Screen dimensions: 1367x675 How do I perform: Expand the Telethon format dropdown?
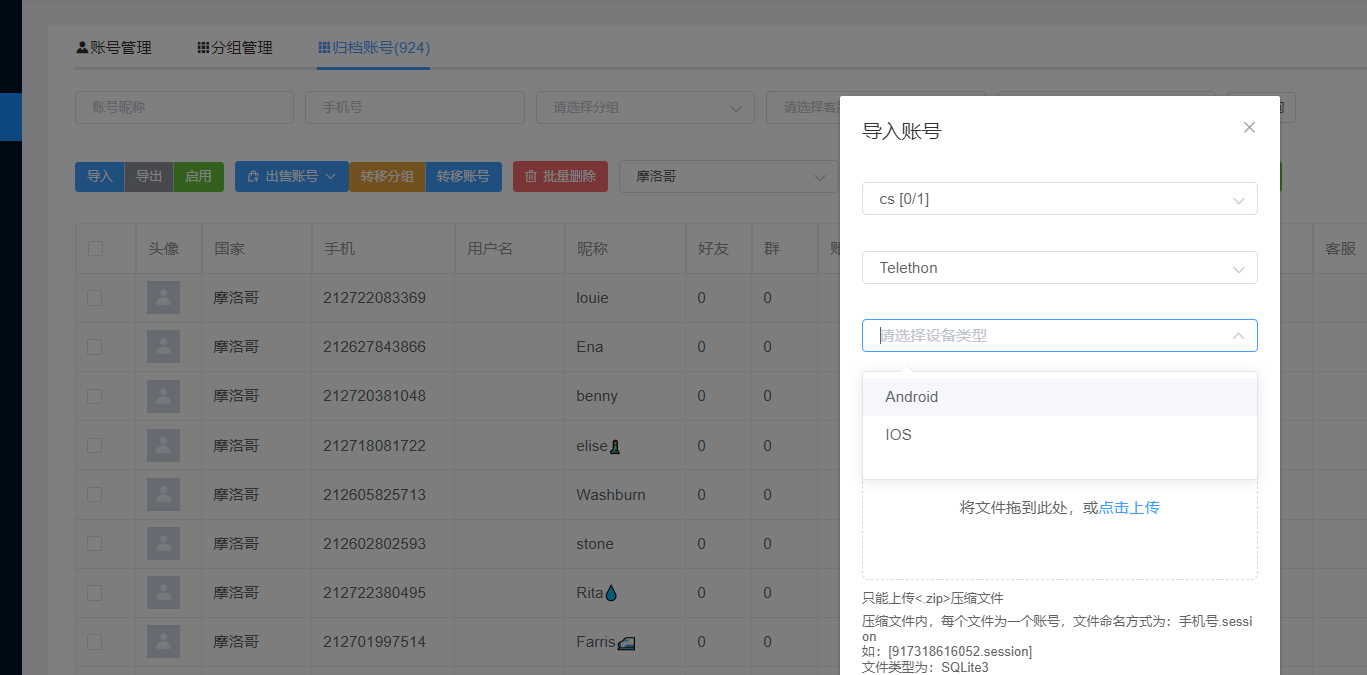(x=1059, y=268)
